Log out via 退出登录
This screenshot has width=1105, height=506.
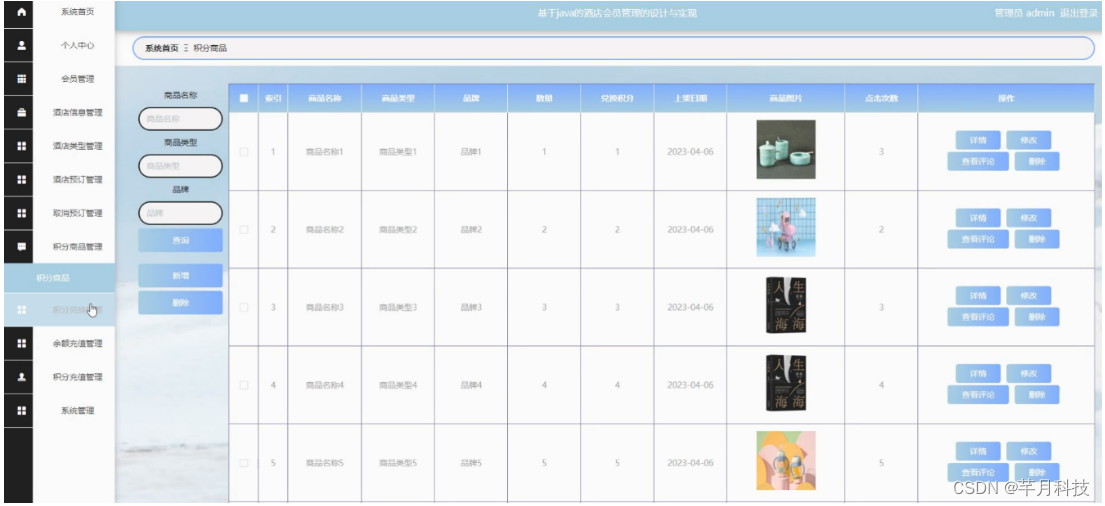[x=1078, y=13]
